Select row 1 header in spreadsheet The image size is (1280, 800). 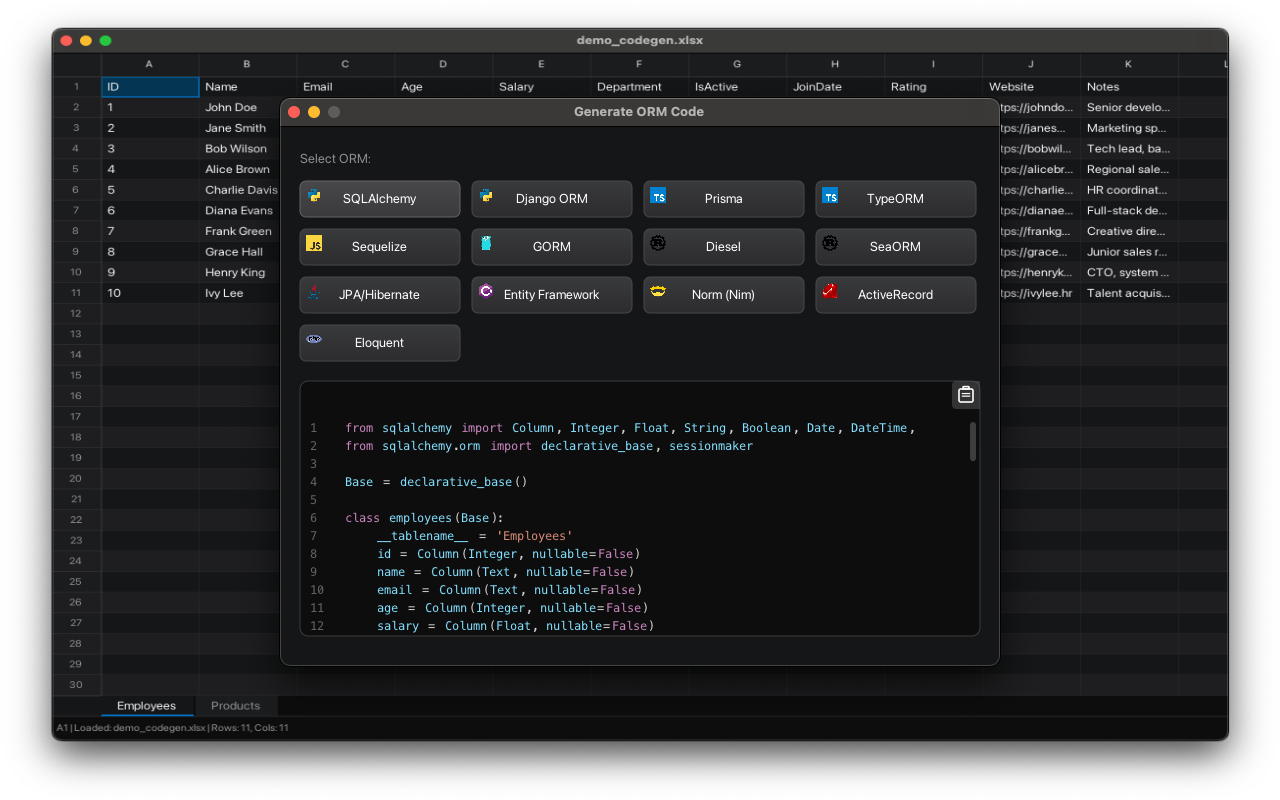click(76, 87)
